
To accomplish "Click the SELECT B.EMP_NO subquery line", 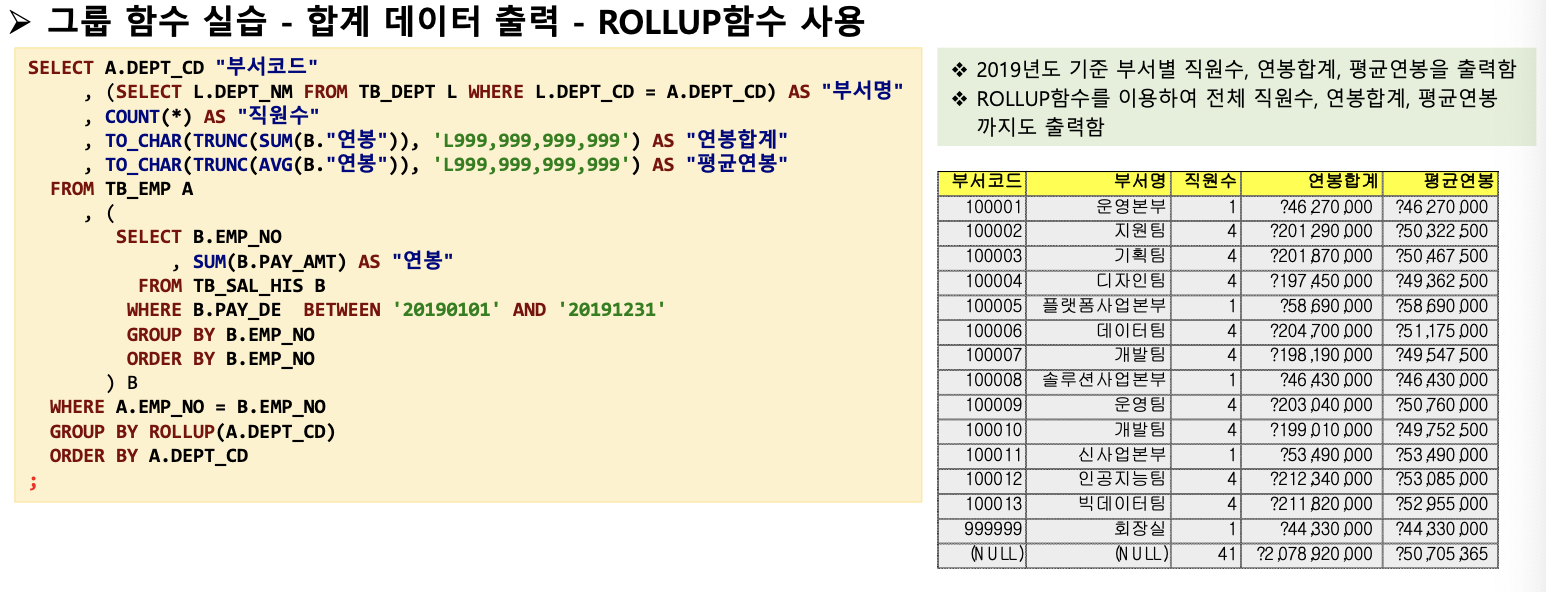I will [199, 237].
